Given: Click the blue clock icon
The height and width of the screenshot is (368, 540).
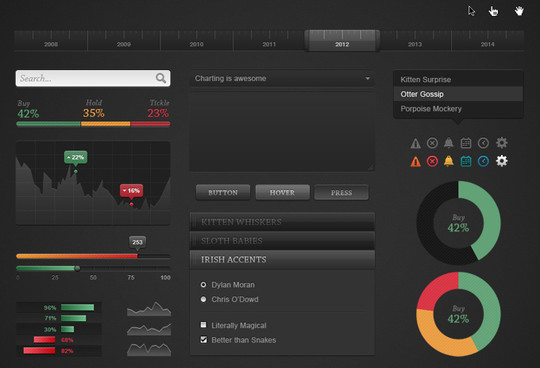Looking at the screenshot, I should pyautogui.click(x=483, y=161).
